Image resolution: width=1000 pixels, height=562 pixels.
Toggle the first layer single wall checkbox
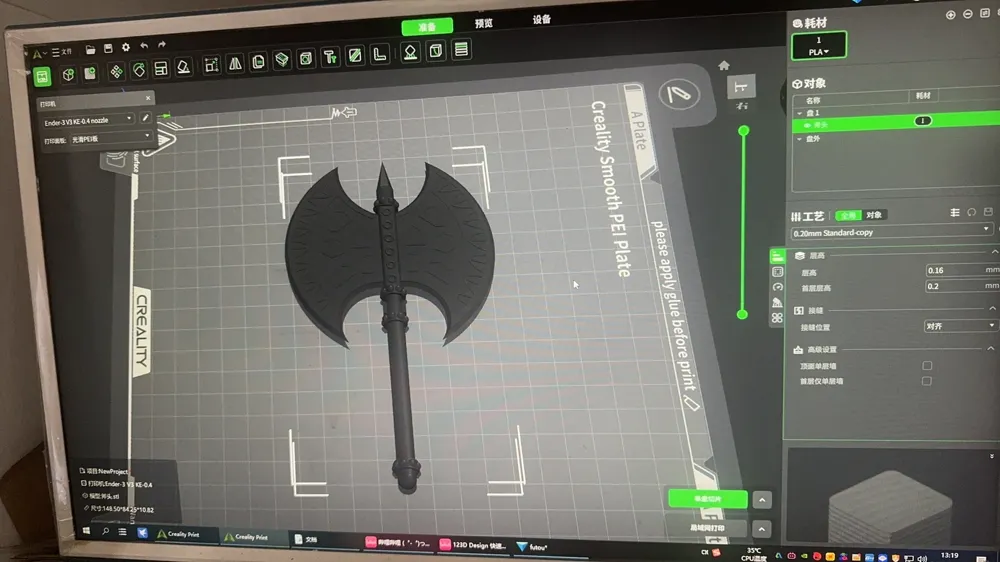tap(927, 381)
